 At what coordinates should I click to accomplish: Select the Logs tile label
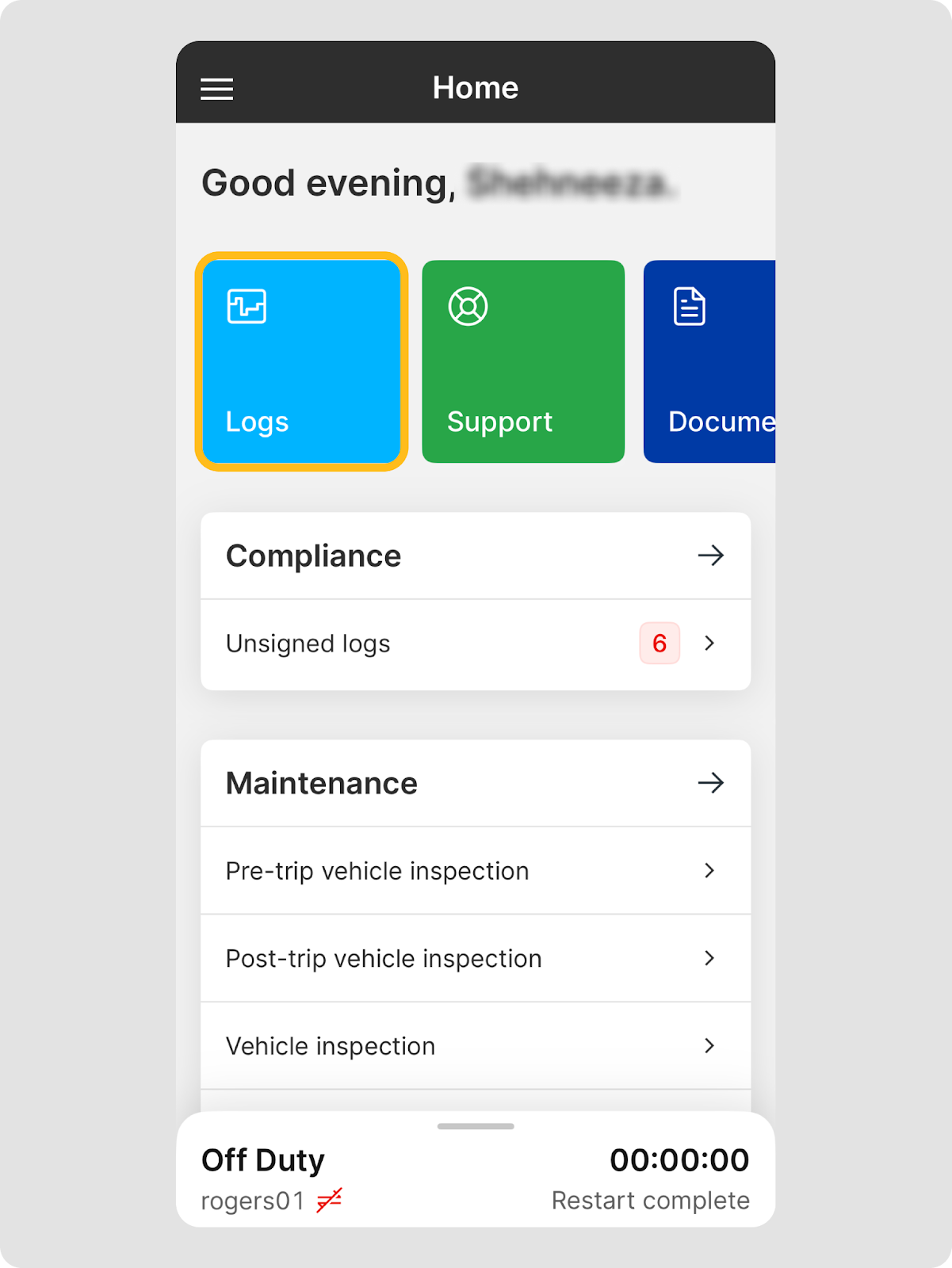pos(257,422)
